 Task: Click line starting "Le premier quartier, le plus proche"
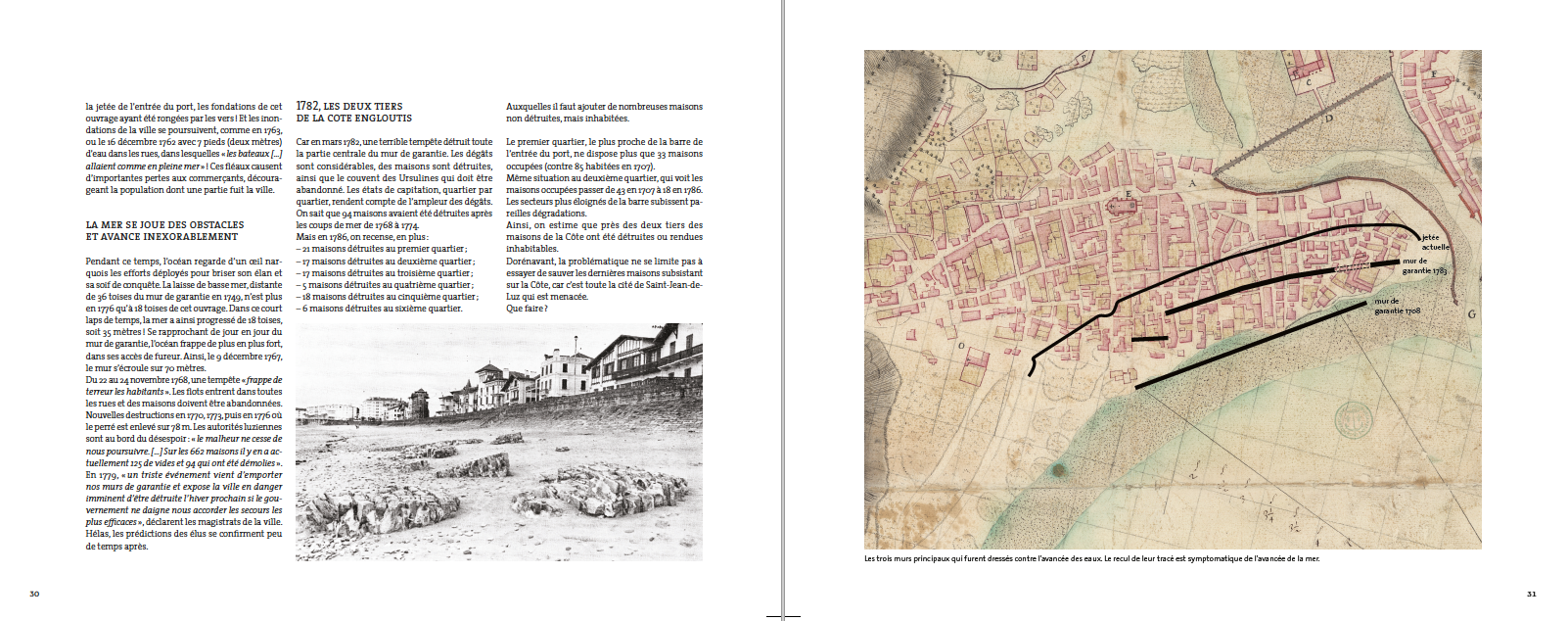point(604,142)
